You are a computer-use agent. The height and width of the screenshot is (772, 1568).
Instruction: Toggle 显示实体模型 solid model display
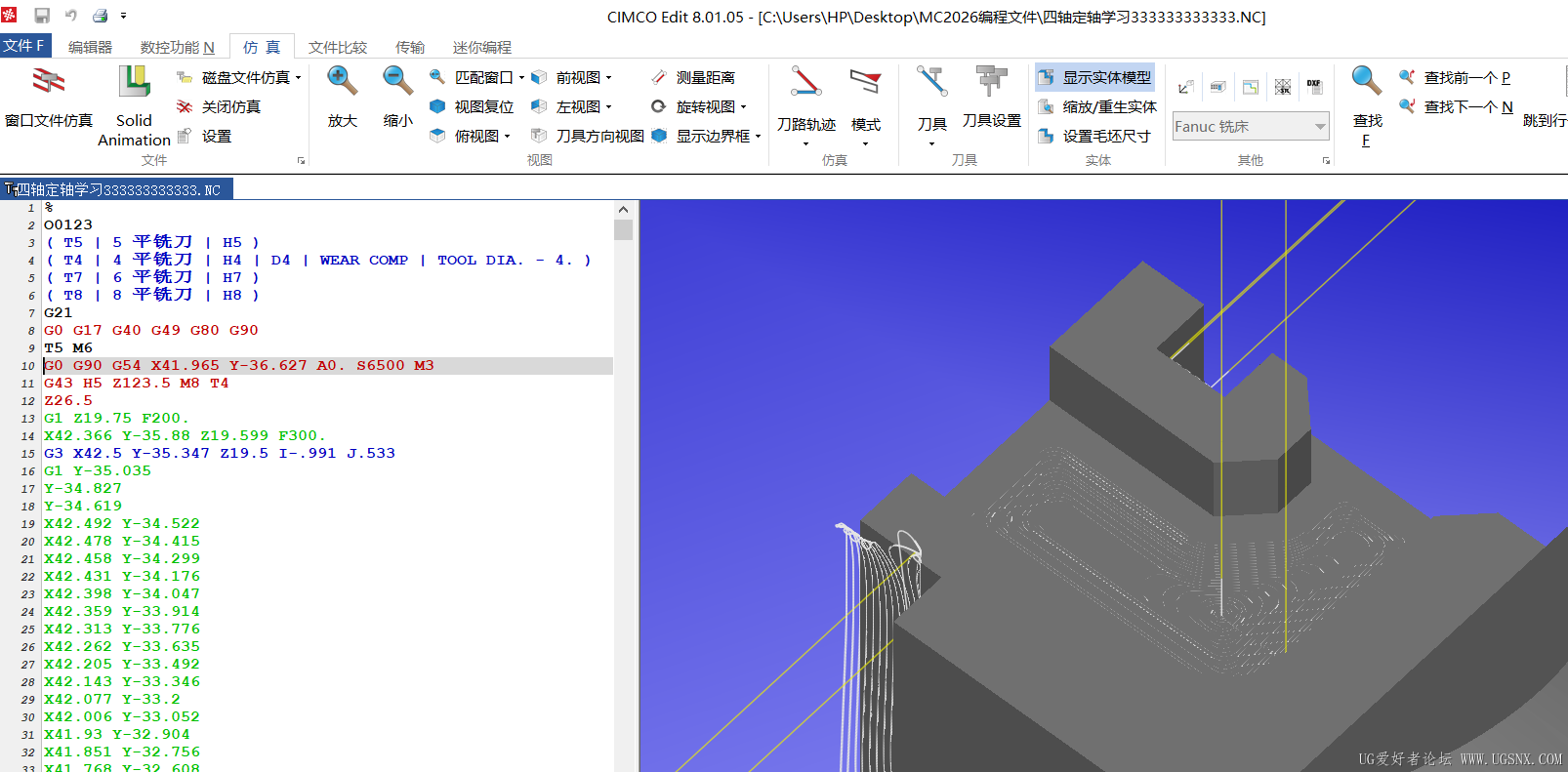(x=1095, y=77)
